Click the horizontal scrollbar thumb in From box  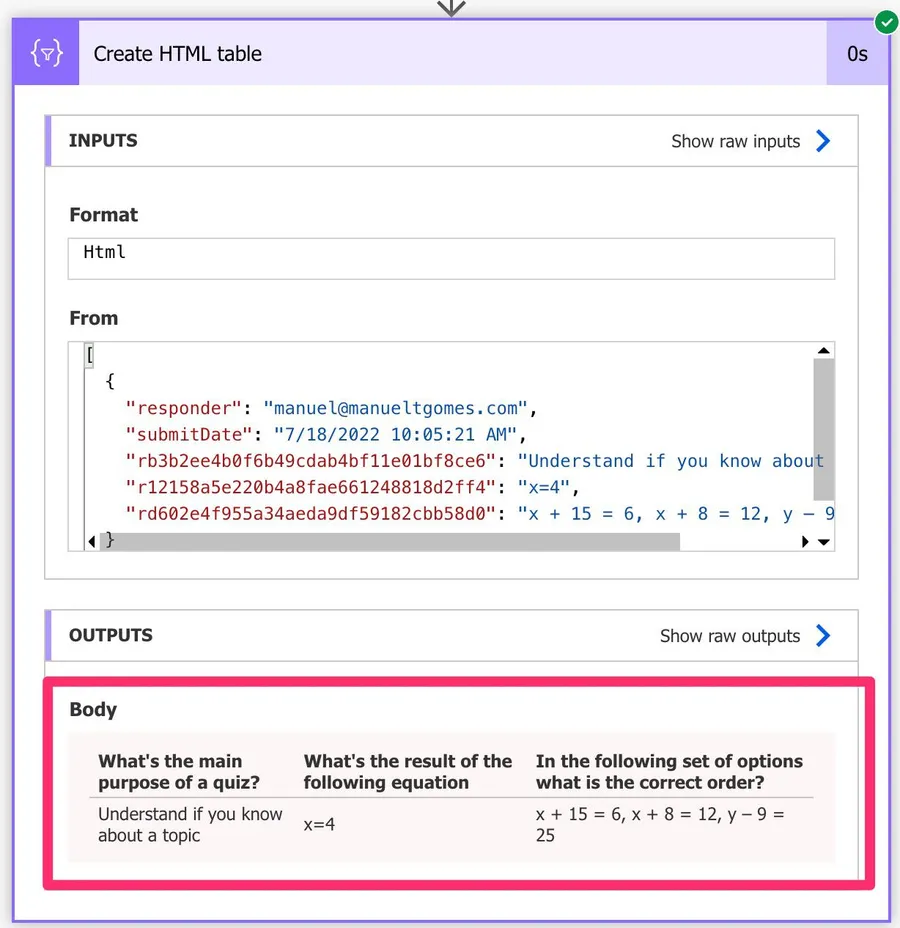390,542
